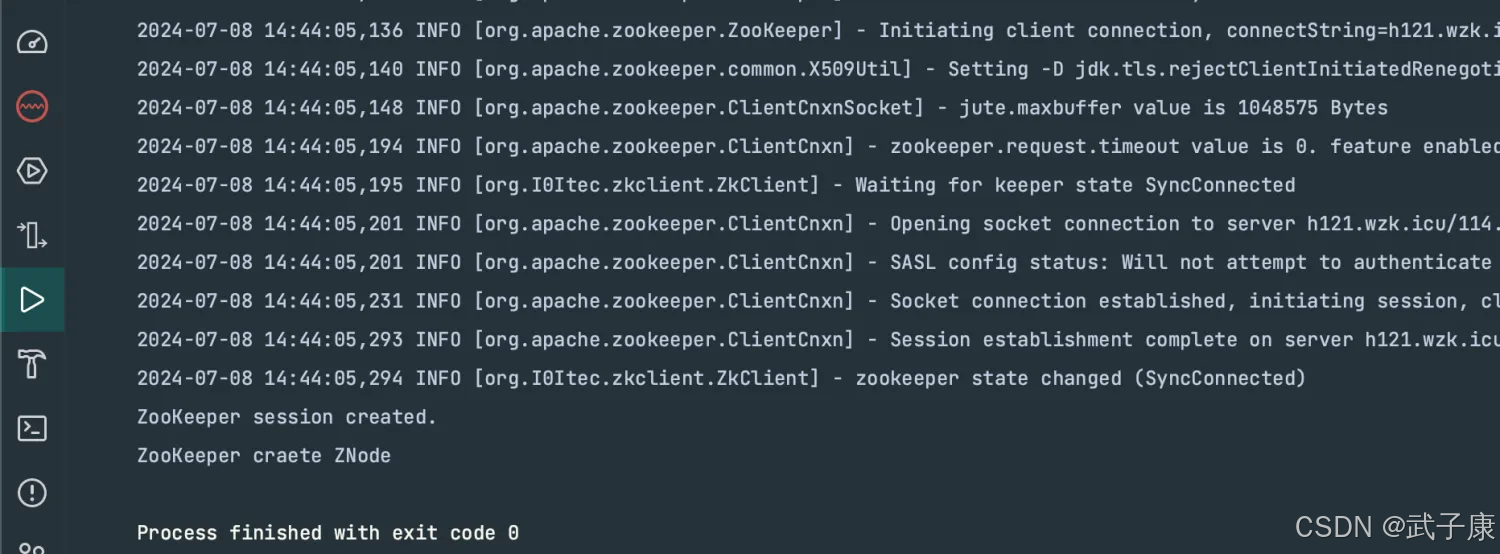1500x554 pixels.
Task: Open the Problems exclamation icon
Action: (32, 493)
